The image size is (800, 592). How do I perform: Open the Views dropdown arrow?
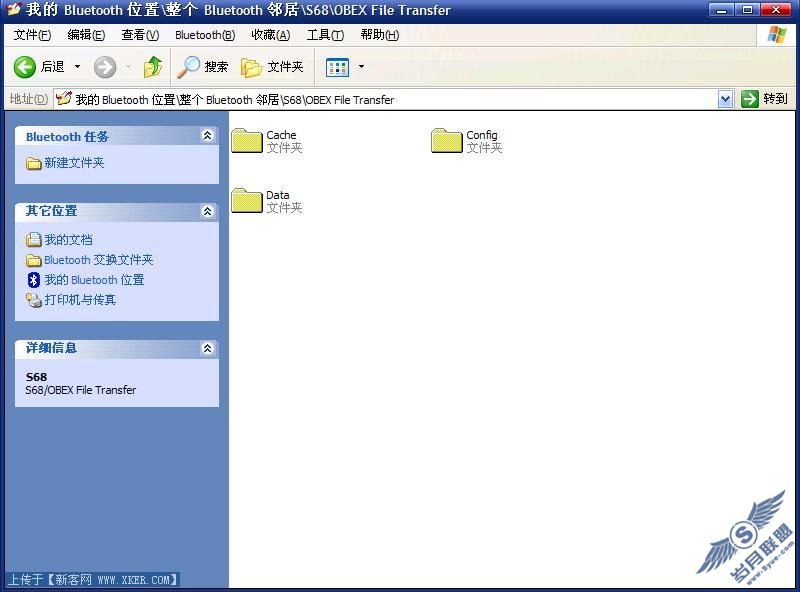point(361,66)
